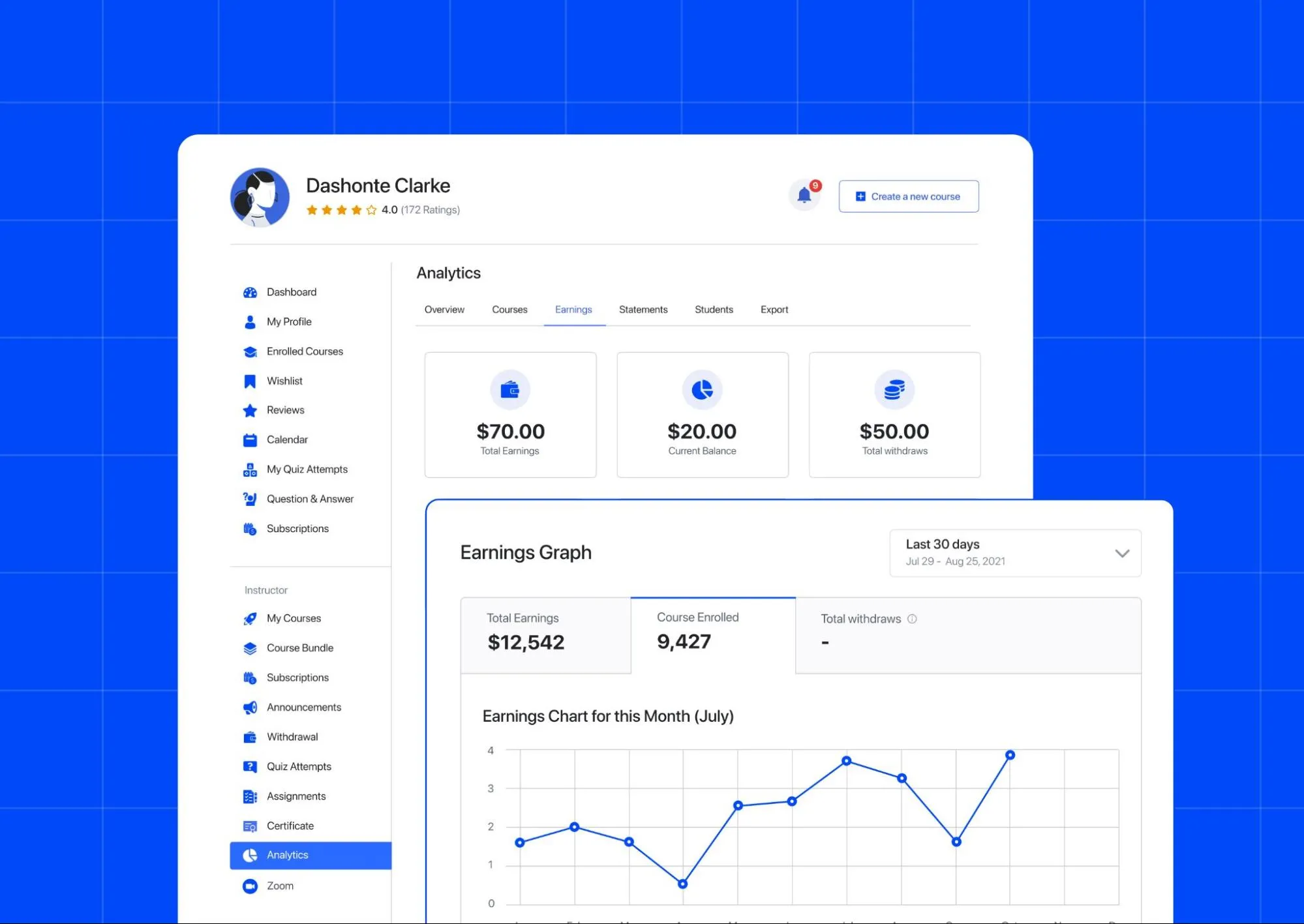Toggle the My Profile menu item

pyautogui.click(x=288, y=321)
